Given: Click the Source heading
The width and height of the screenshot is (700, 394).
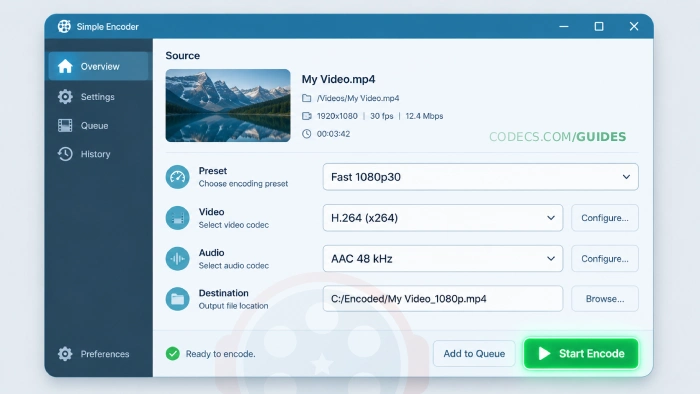Looking at the screenshot, I should coord(183,55).
